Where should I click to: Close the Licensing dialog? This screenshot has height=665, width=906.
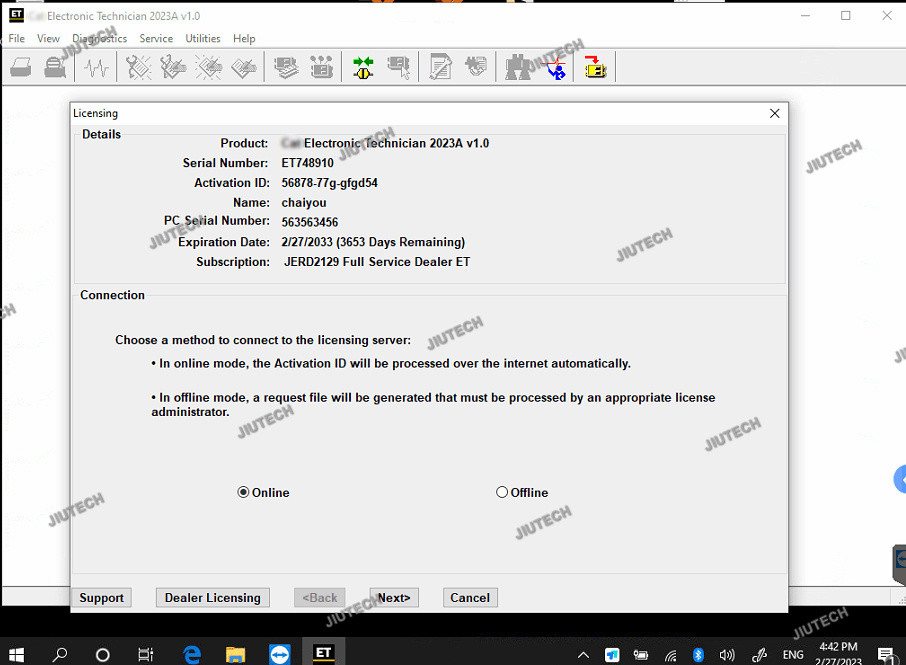click(774, 113)
